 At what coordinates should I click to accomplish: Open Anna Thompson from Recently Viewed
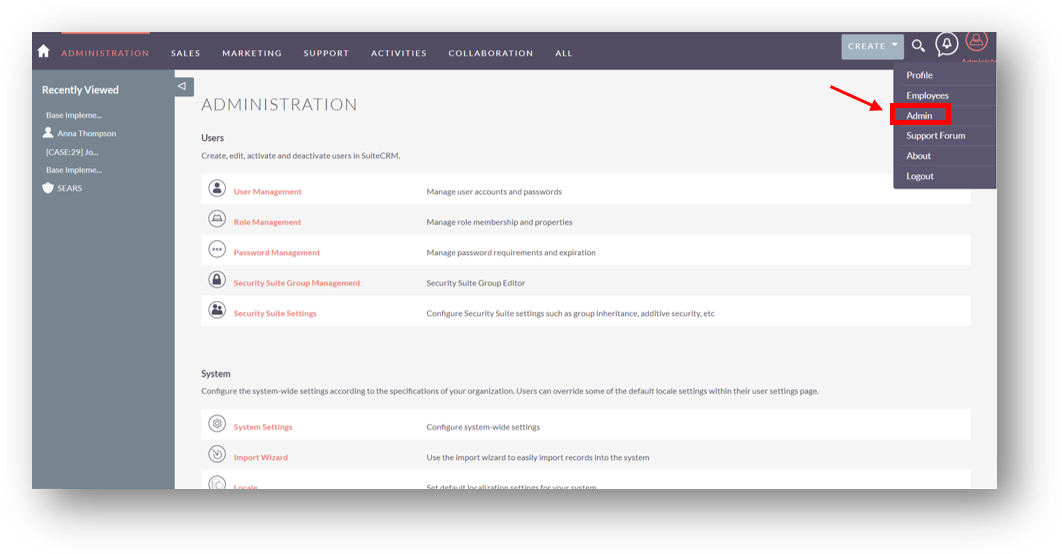87,133
